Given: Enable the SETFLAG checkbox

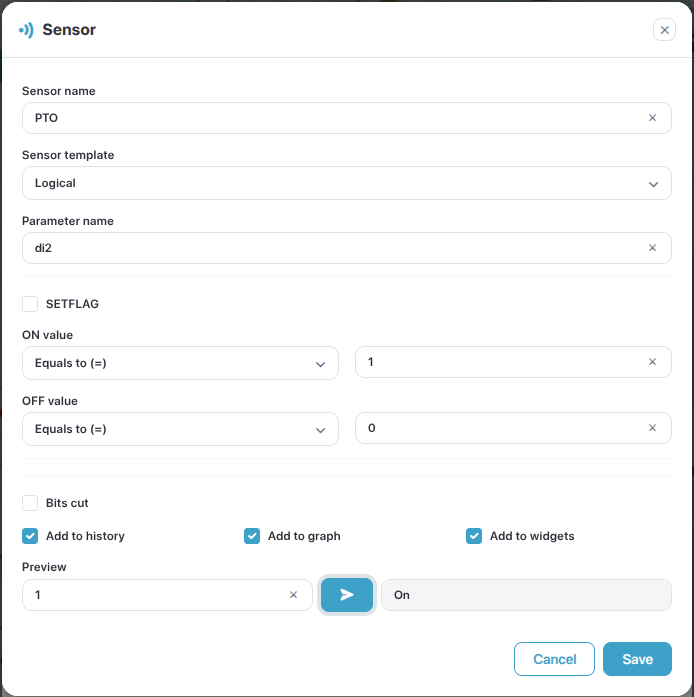Looking at the screenshot, I should click(30, 304).
